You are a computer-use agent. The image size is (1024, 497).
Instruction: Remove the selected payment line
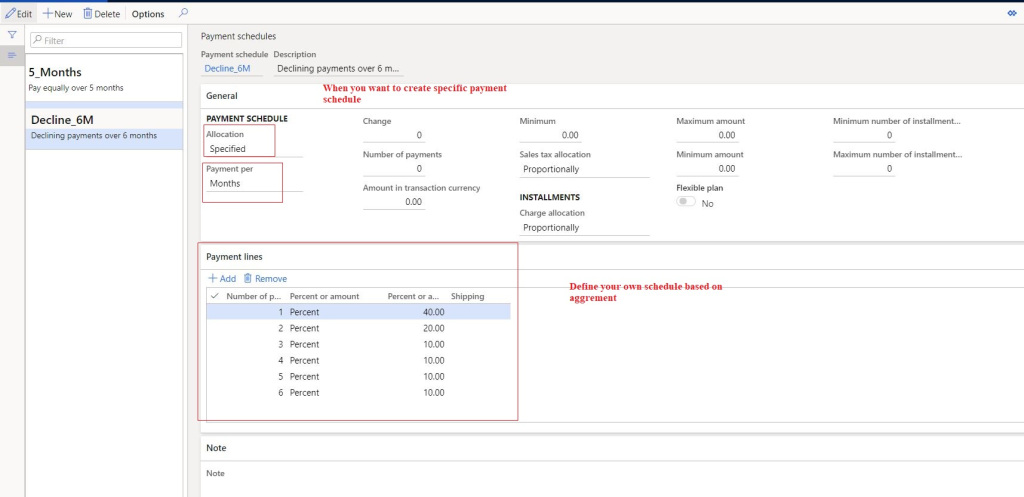[x=265, y=279]
